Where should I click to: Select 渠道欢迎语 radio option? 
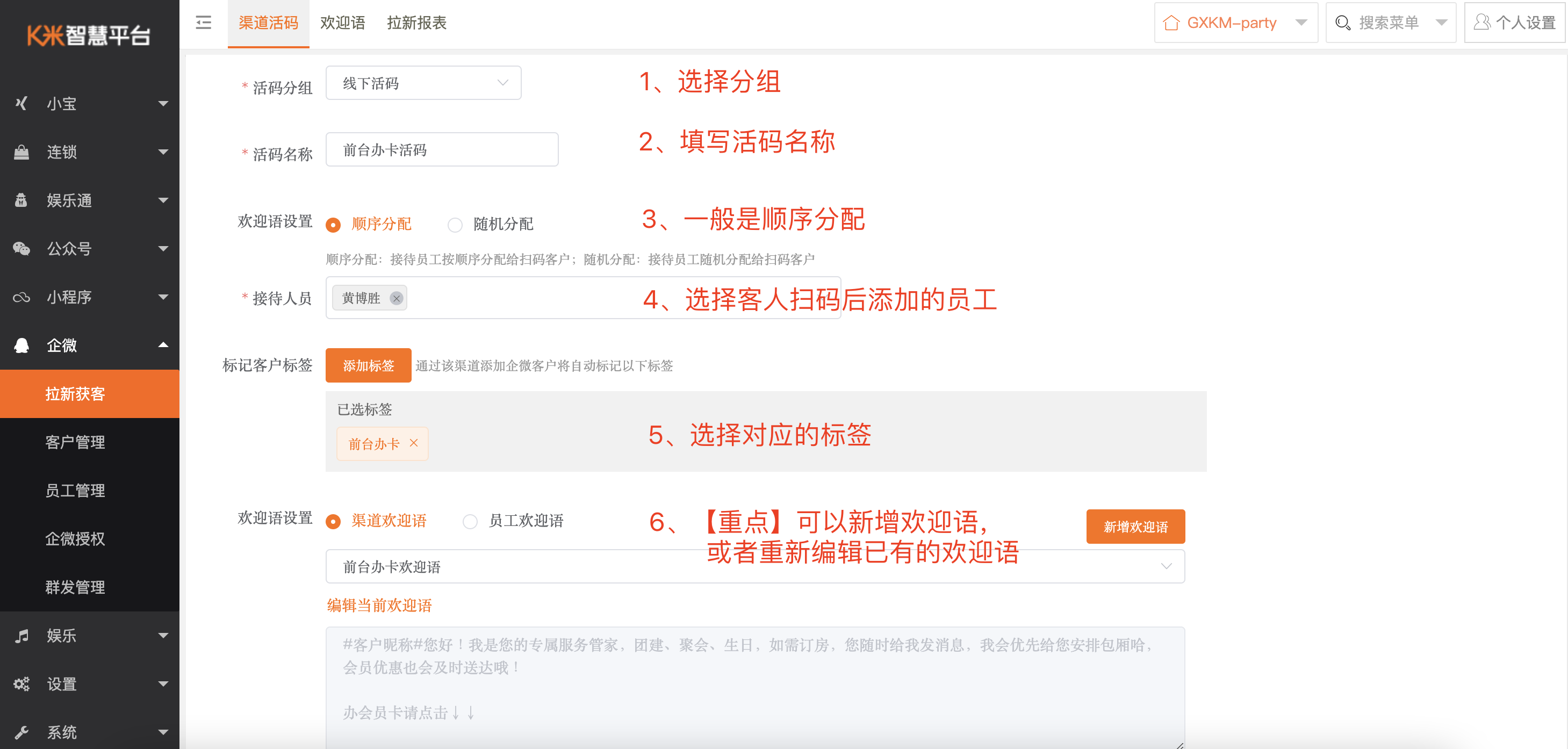tap(333, 521)
